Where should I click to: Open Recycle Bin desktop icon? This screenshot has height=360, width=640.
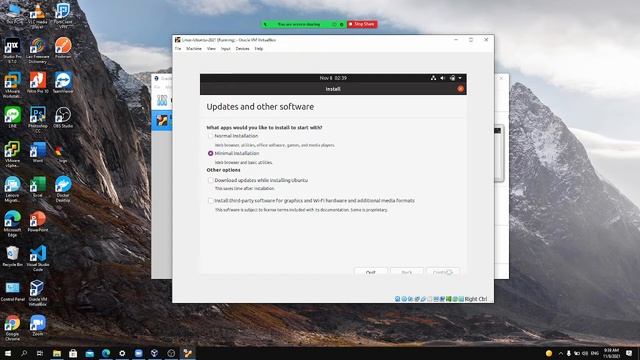[x=12, y=256]
